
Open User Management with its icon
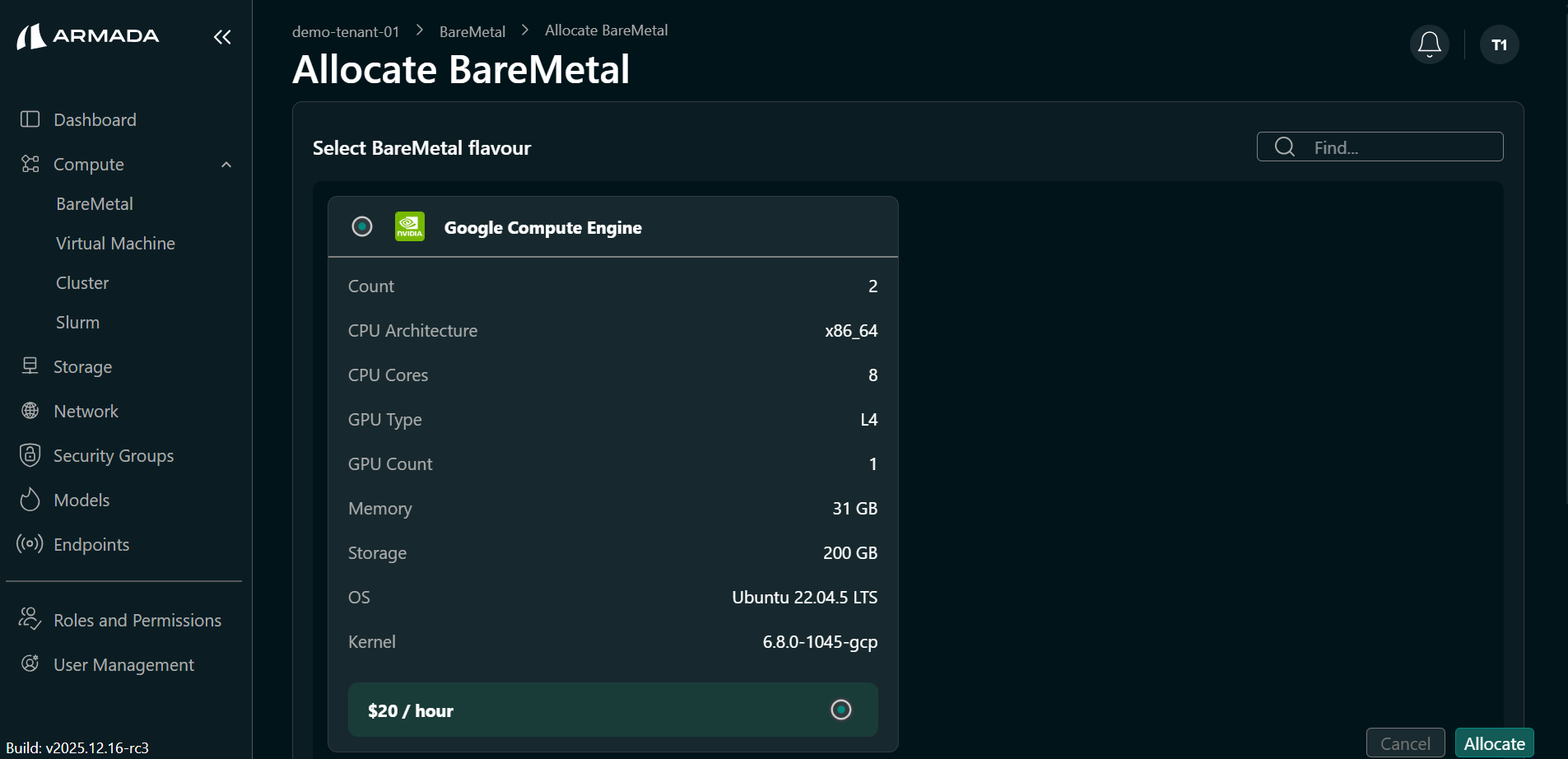pyautogui.click(x=30, y=664)
